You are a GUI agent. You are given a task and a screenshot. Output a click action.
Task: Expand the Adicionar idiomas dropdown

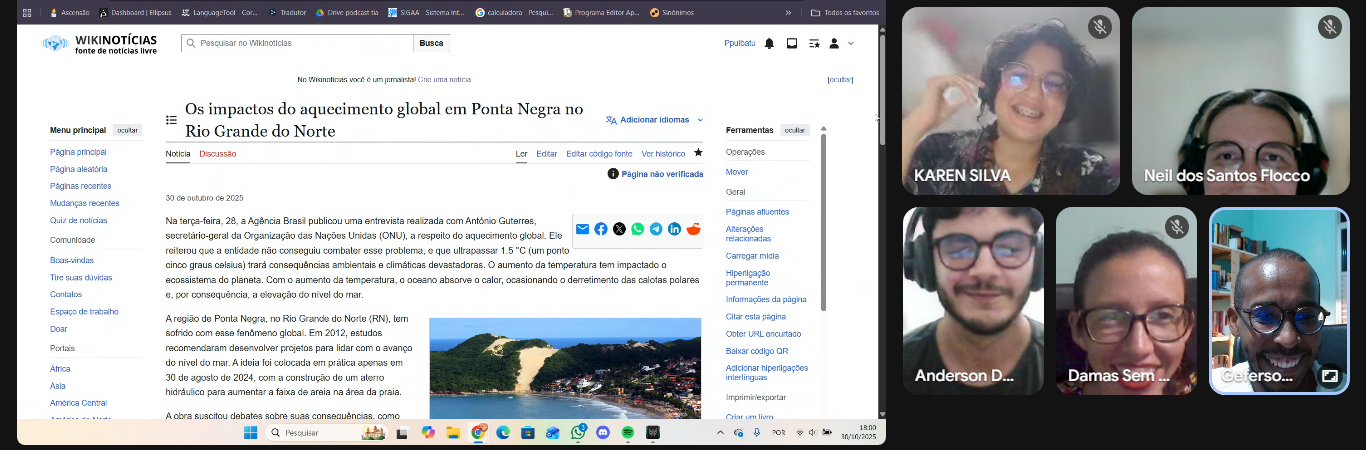coord(654,120)
